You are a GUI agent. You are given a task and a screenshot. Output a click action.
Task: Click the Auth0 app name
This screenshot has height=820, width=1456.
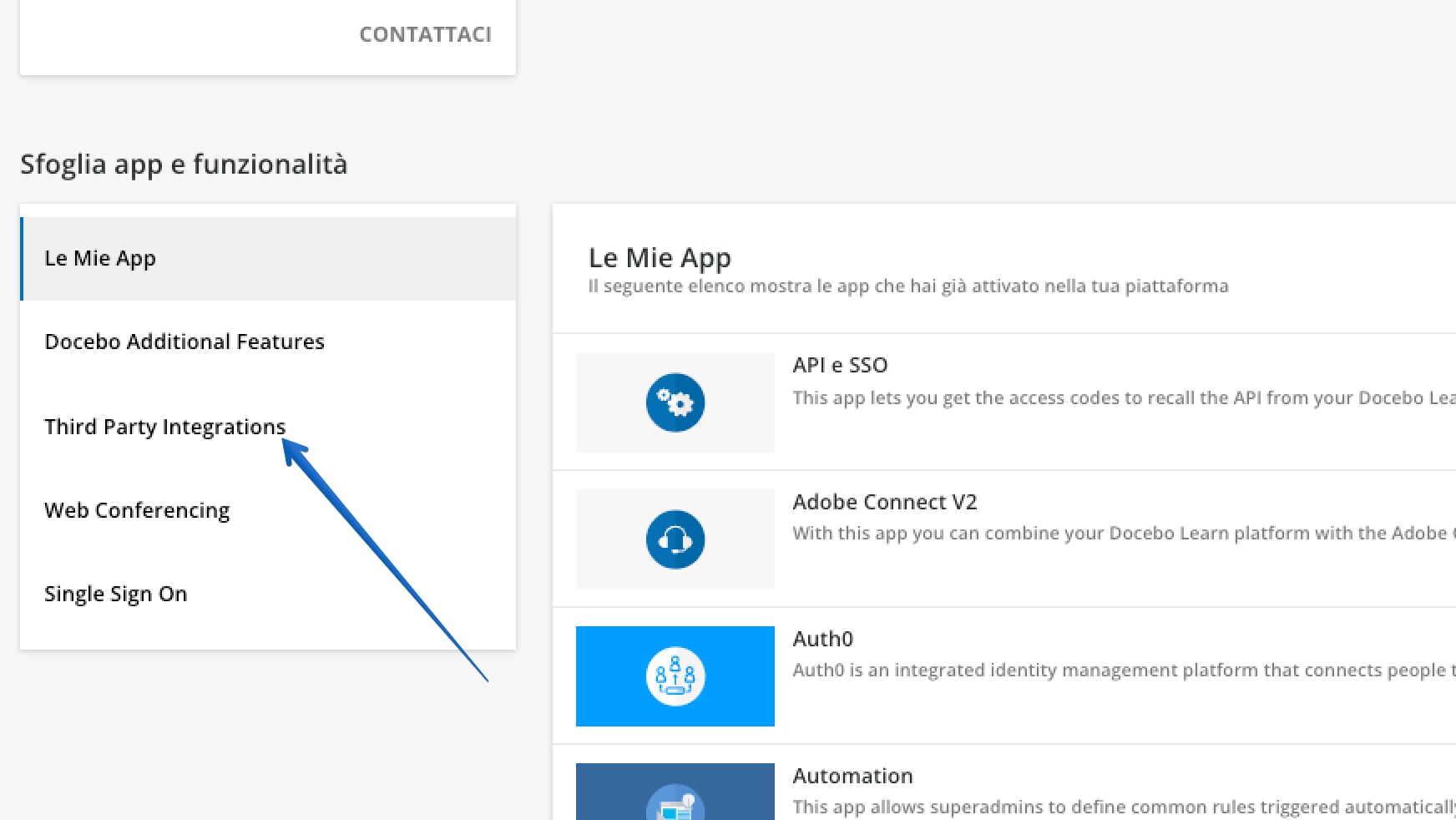[822, 639]
